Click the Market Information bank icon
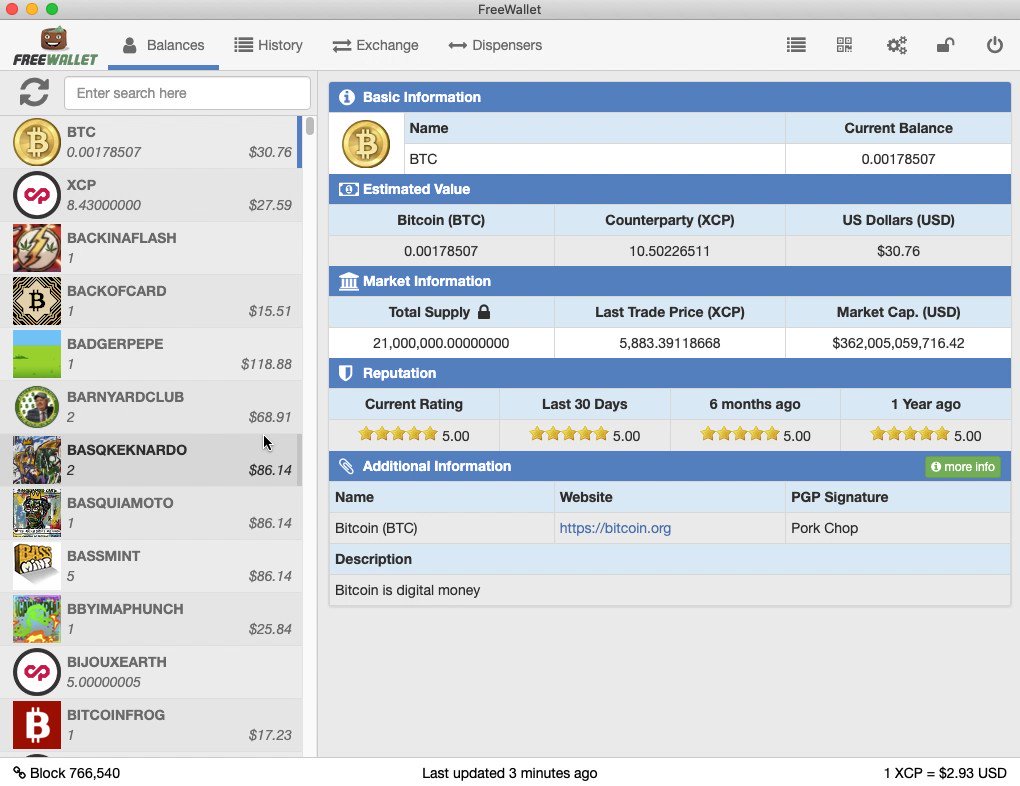Screen dimensions: 1020x786 pos(349,282)
